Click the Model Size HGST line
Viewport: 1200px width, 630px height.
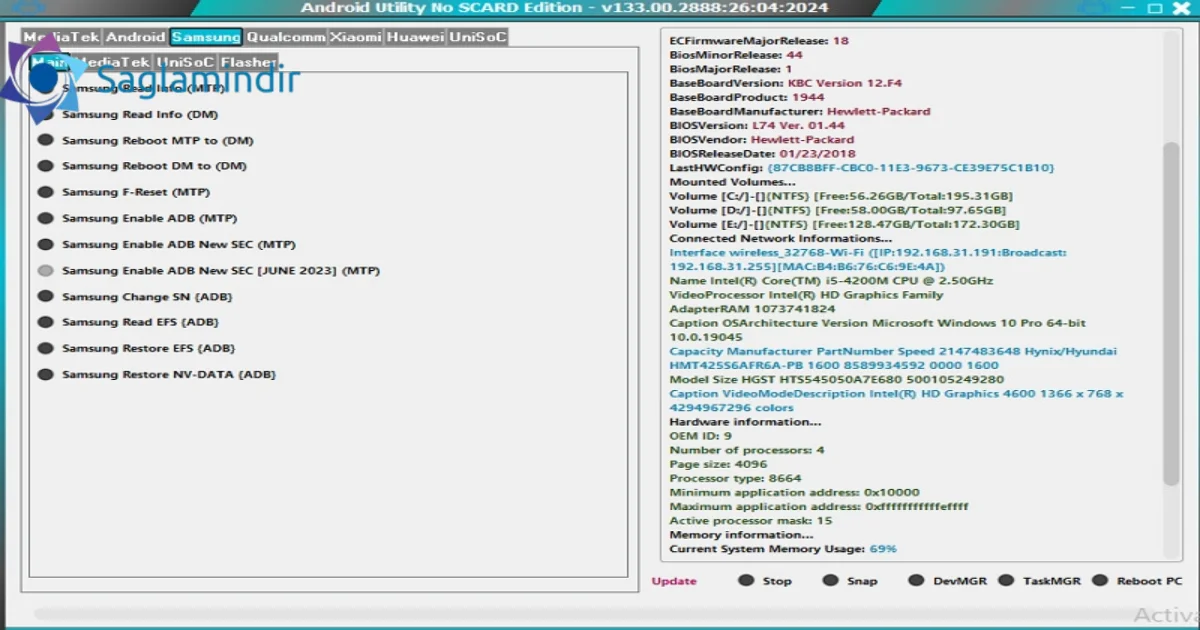(x=836, y=380)
